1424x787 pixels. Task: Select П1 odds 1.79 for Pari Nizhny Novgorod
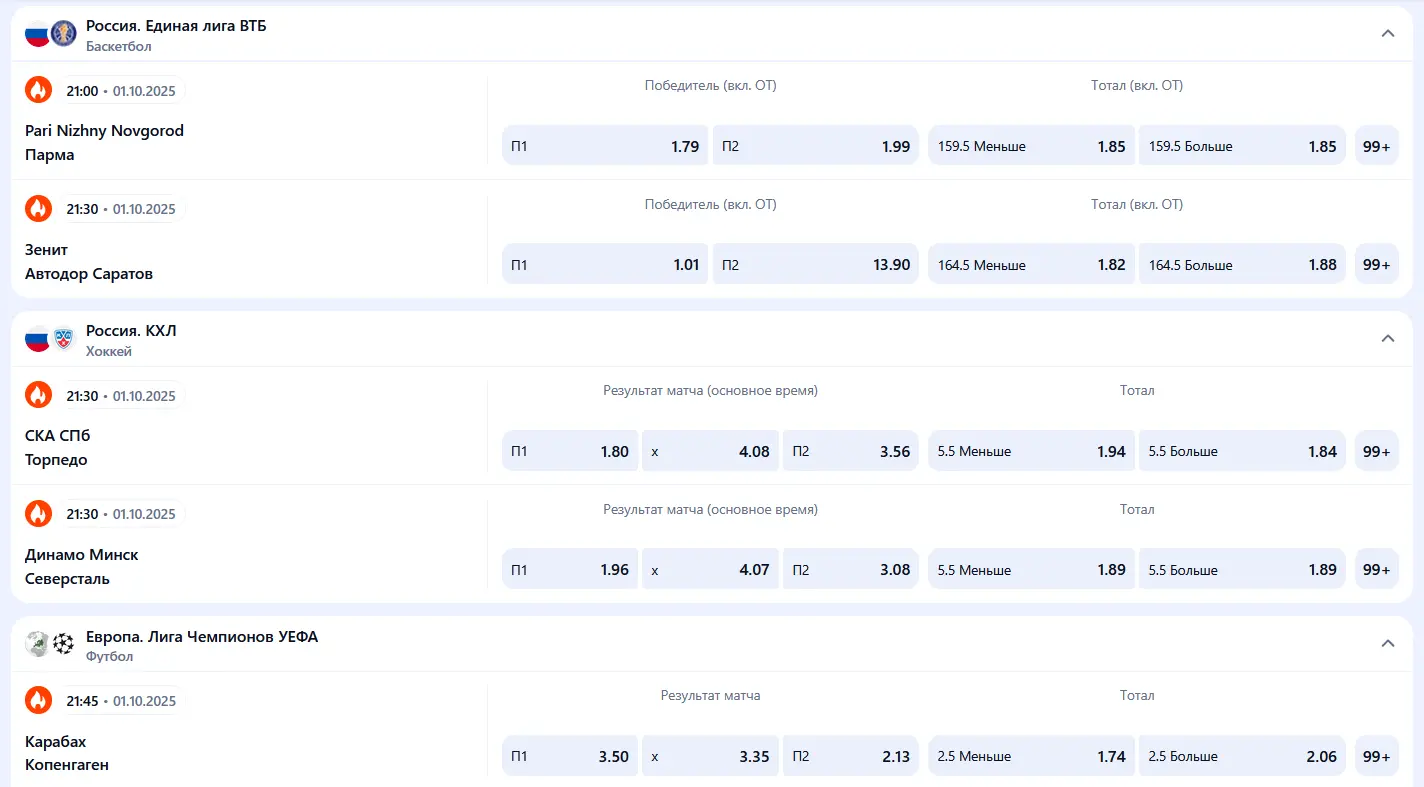click(604, 146)
